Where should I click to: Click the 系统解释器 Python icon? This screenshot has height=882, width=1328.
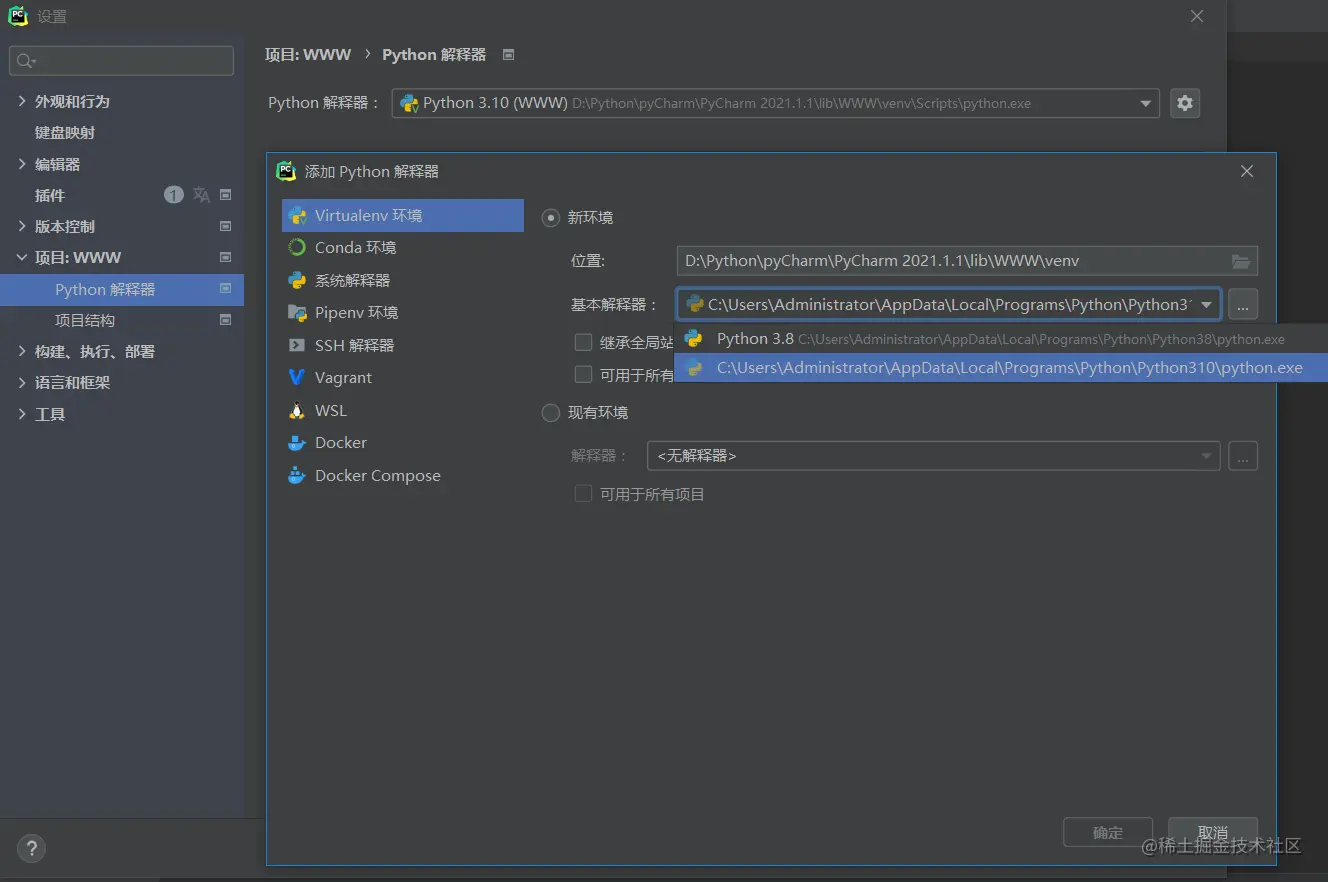(297, 280)
